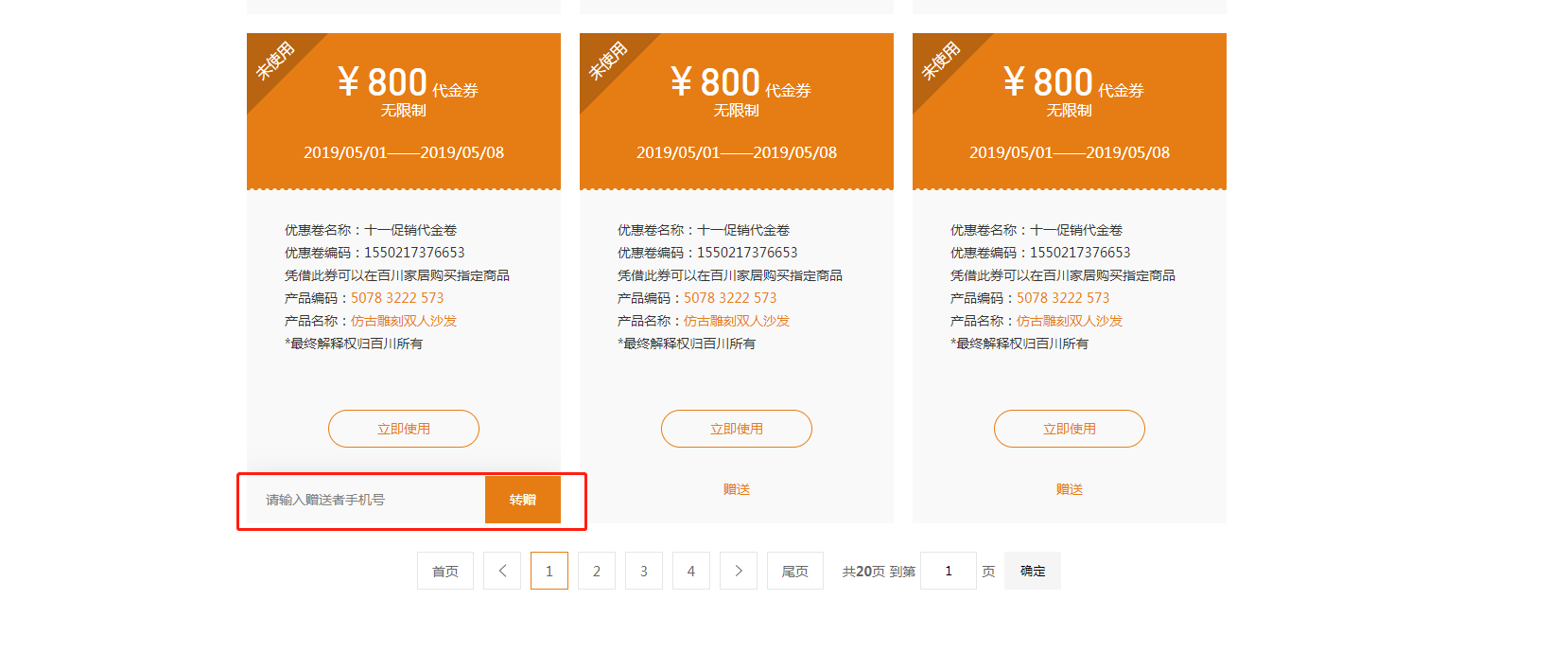Go to the next page with the right chevron
Image resolution: width=1568 pixels, height=670 pixels.
pyautogui.click(x=739, y=571)
